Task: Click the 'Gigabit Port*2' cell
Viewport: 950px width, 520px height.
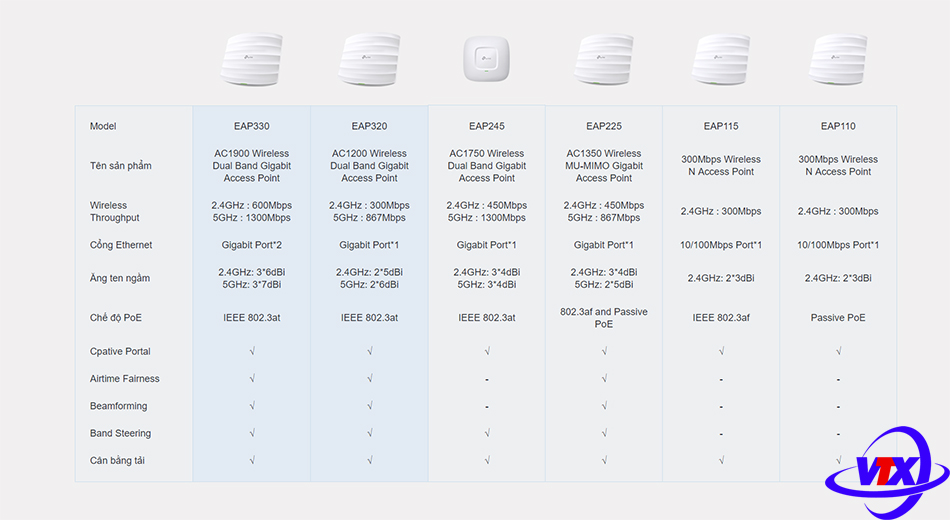Action: 251,245
